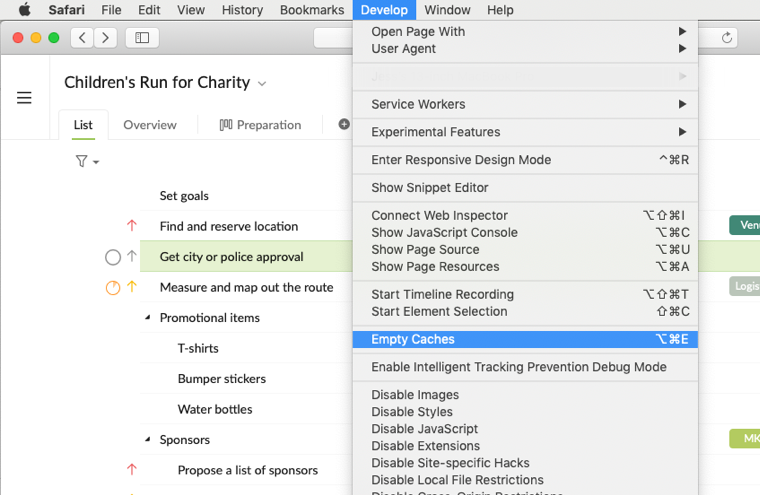Open the Window menu
The image size is (760, 495).
coord(447,10)
